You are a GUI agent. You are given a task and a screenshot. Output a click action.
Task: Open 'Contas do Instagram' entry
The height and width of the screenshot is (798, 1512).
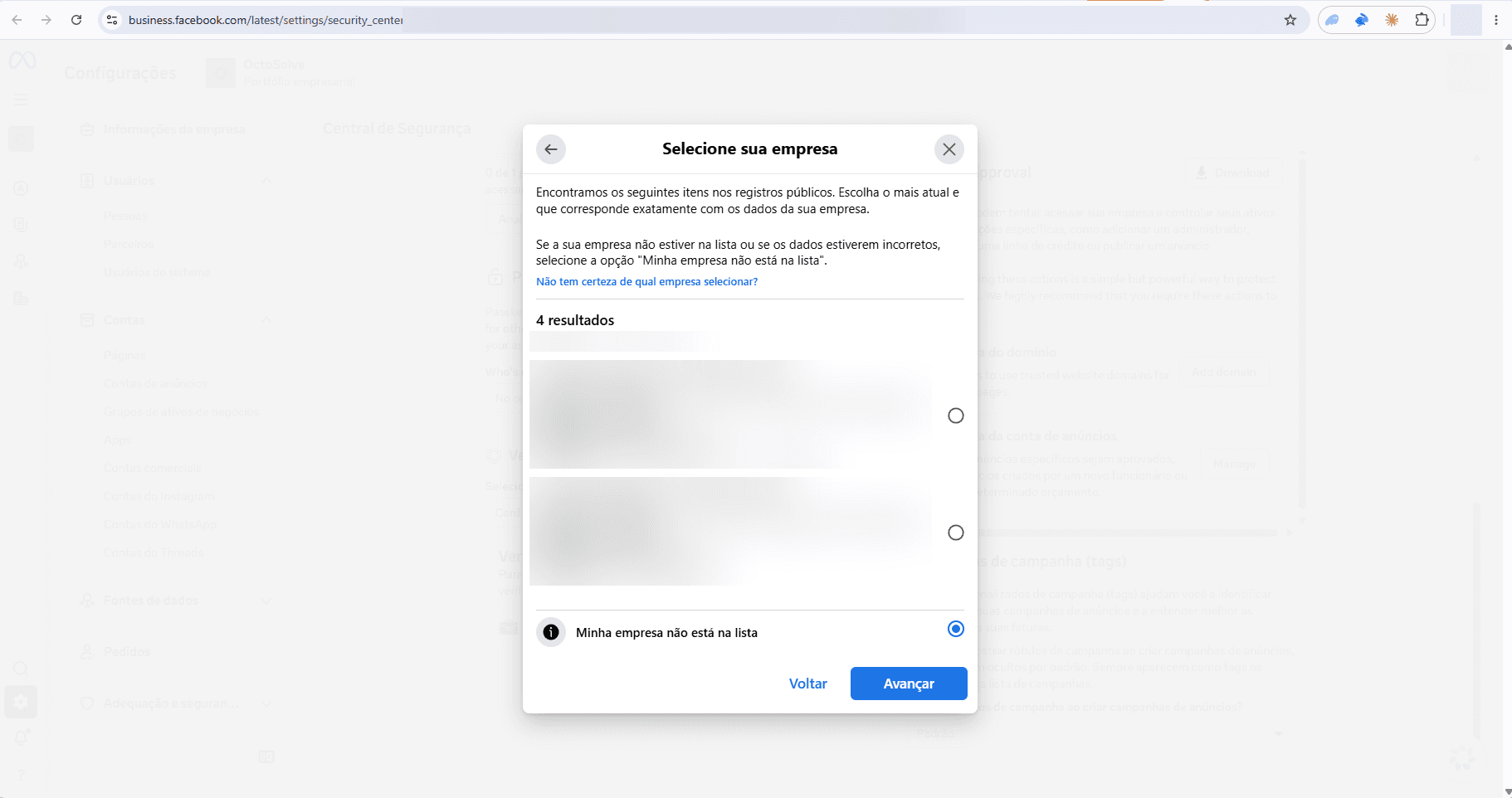159,496
